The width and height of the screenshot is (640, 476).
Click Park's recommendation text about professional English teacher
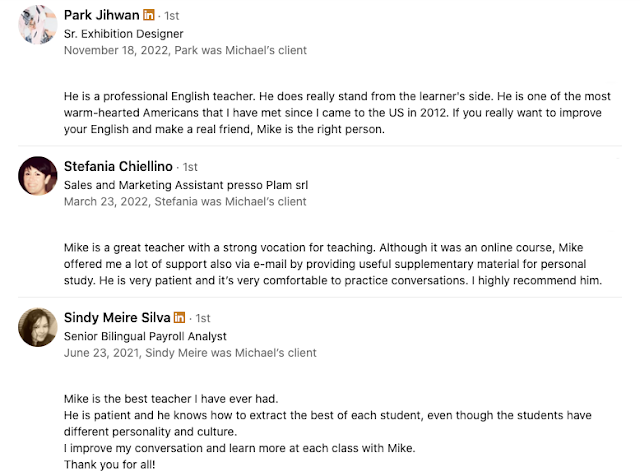tap(337, 113)
